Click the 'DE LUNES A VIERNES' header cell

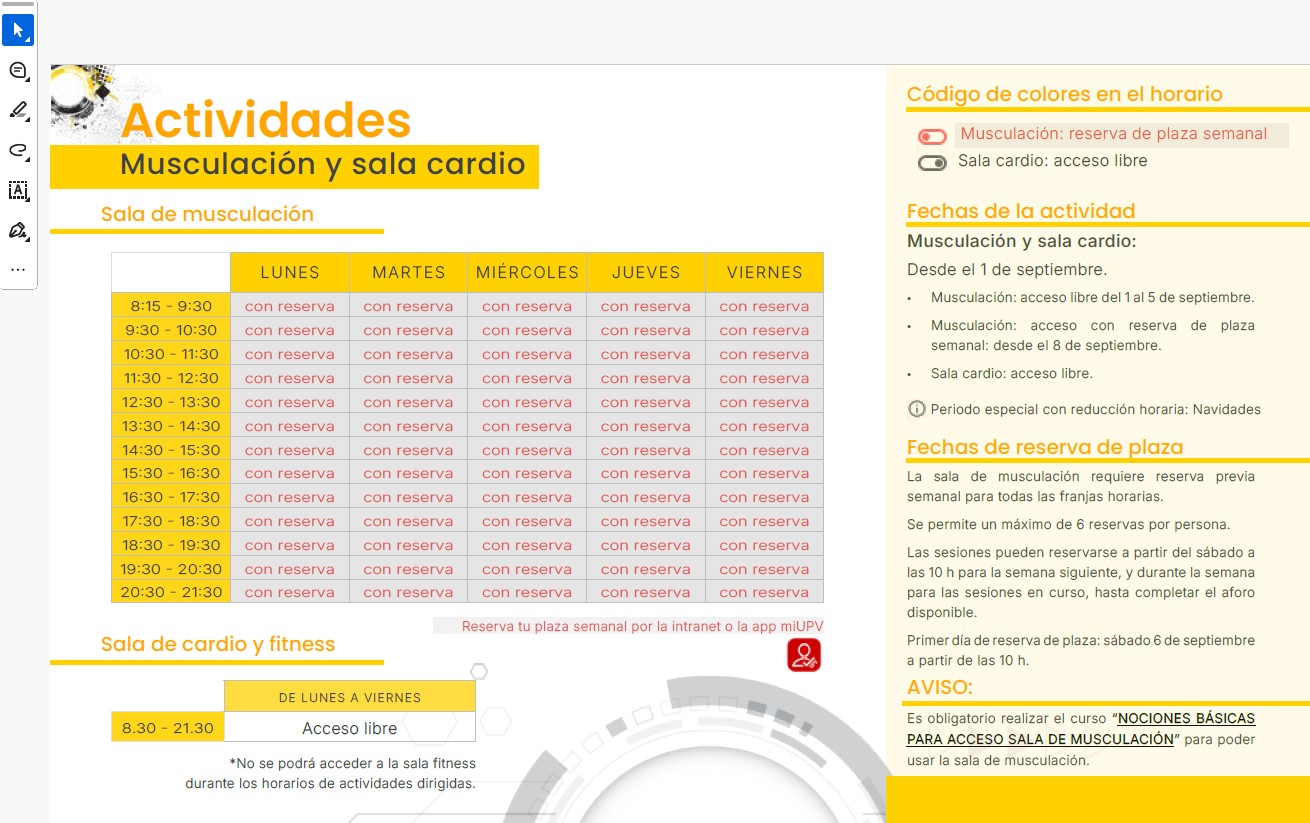click(x=350, y=697)
